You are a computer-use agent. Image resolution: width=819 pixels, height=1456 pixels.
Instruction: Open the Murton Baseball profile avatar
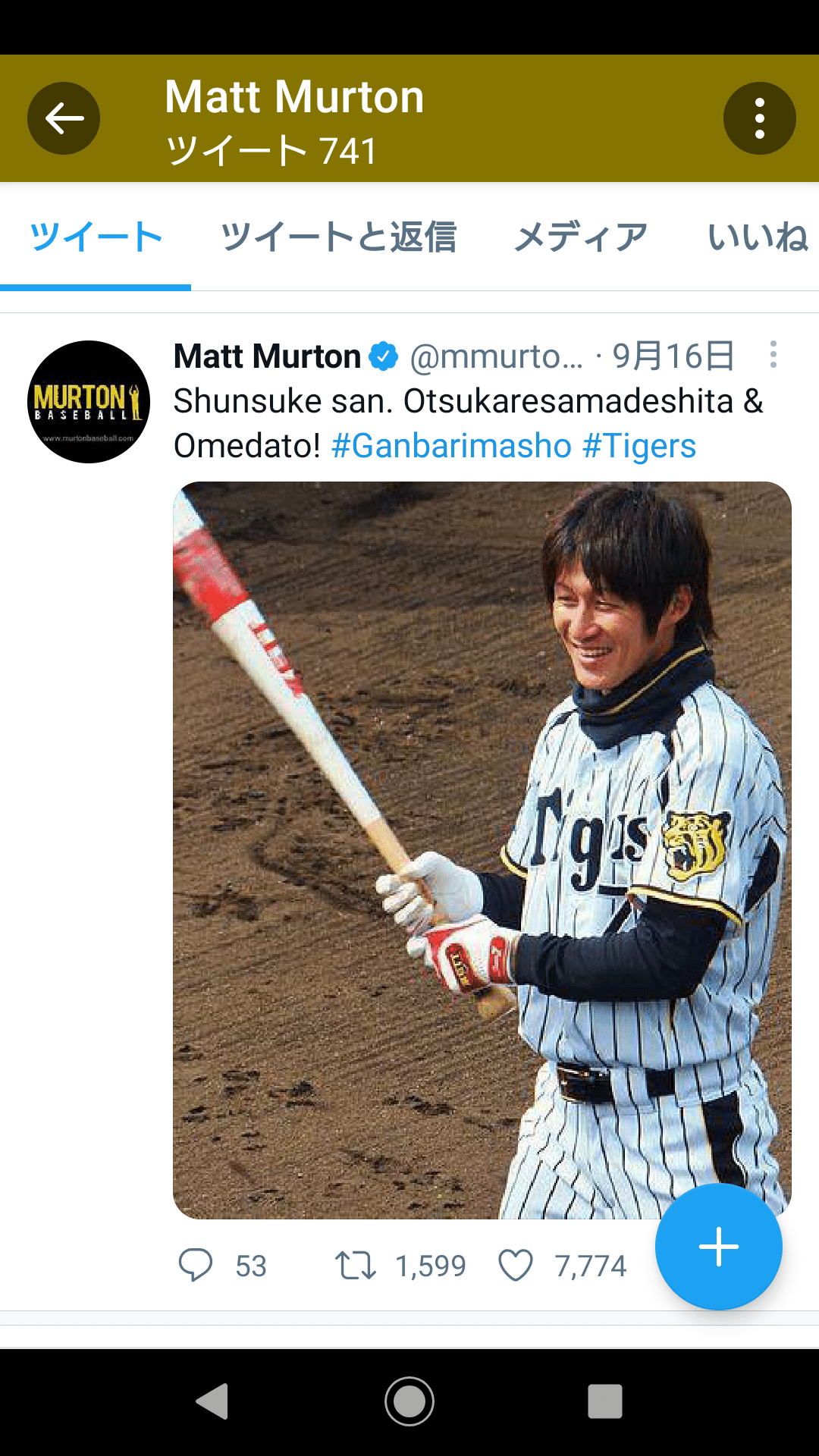(x=89, y=402)
